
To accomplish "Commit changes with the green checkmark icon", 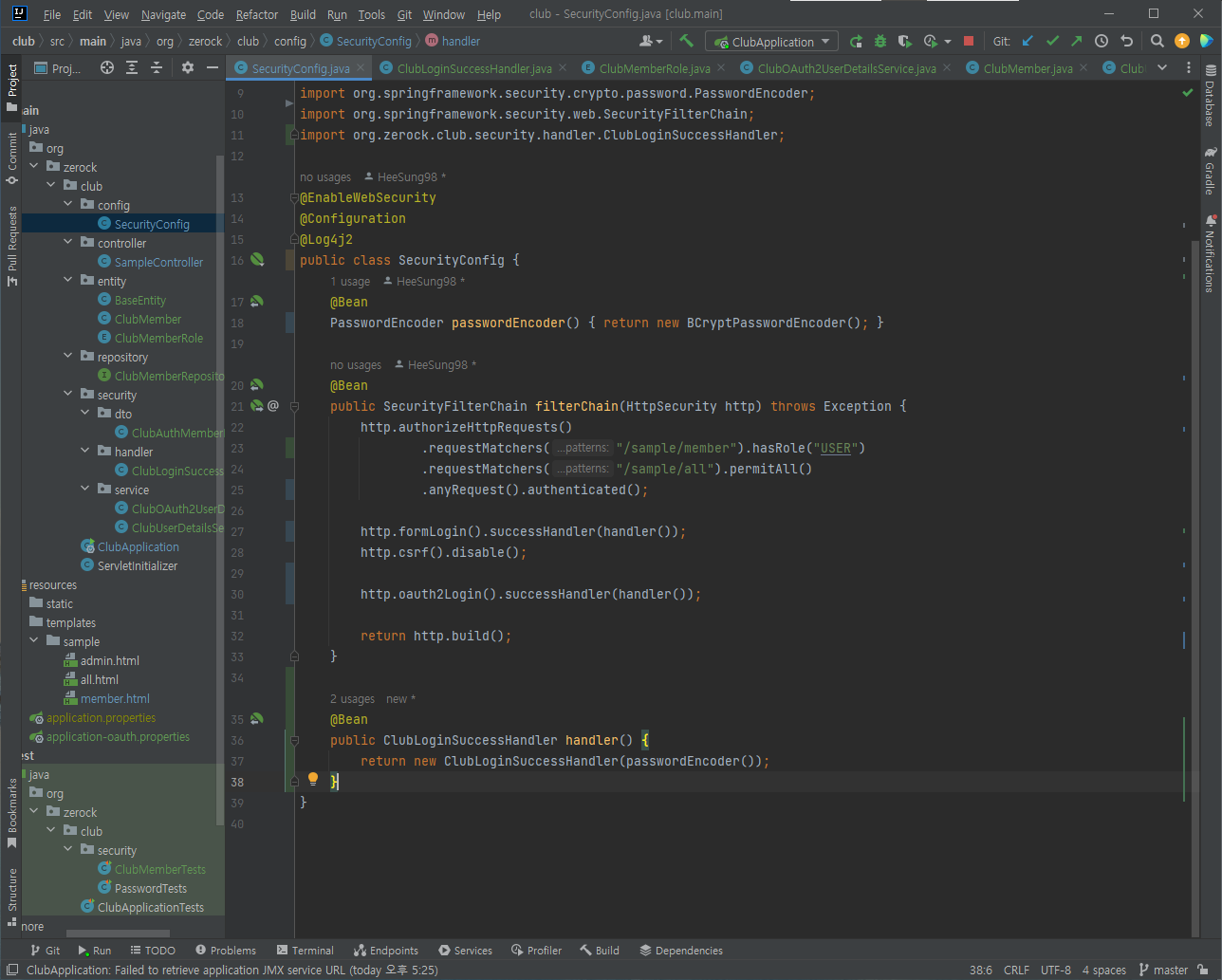I will 1052,41.
